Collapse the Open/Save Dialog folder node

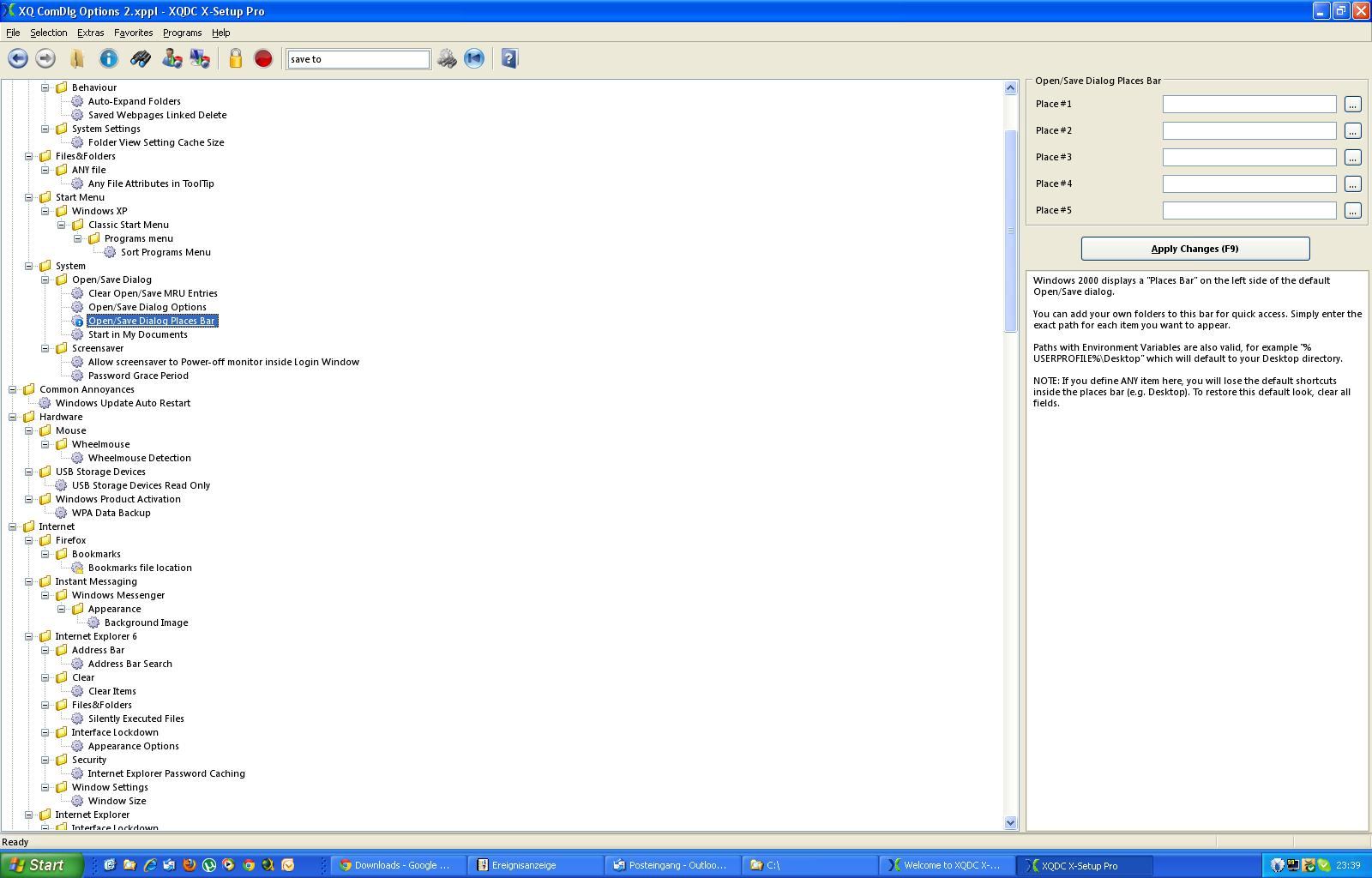pos(45,280)
